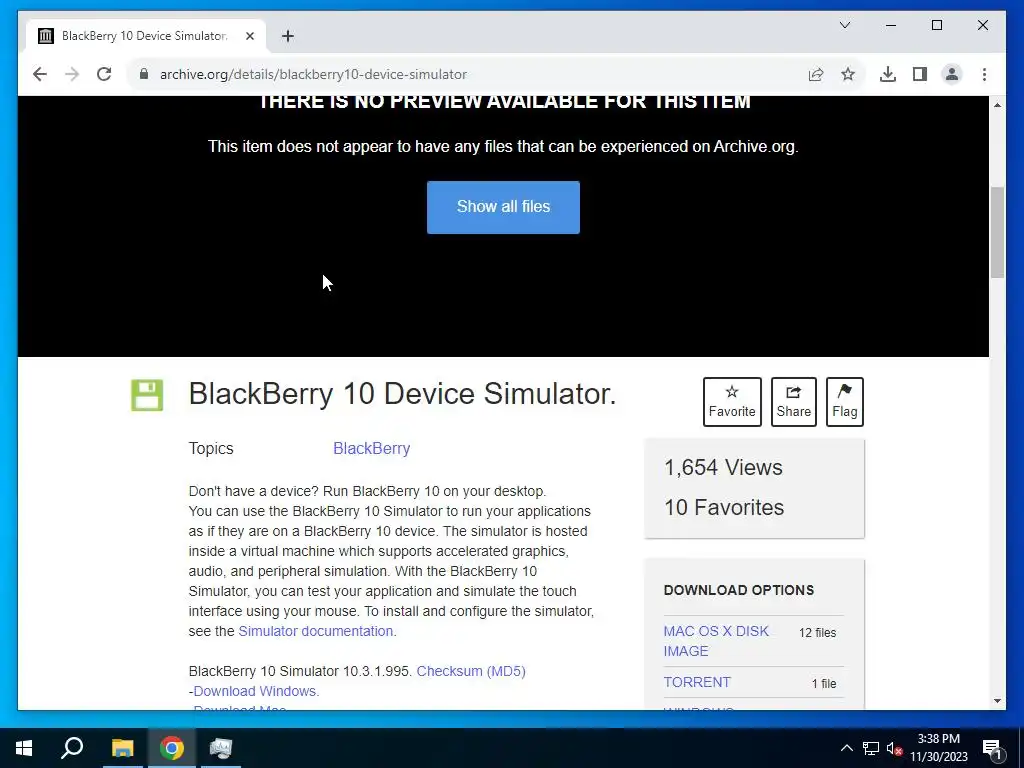Open Chrome three-dot menu

pyautogui.click(x=984, y=74)
